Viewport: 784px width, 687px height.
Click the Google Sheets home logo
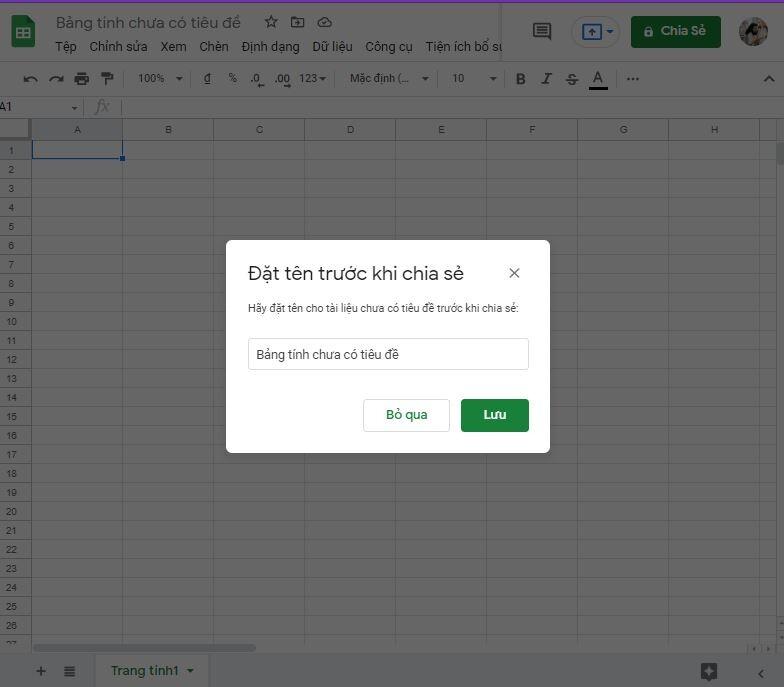tap(23, 32)
